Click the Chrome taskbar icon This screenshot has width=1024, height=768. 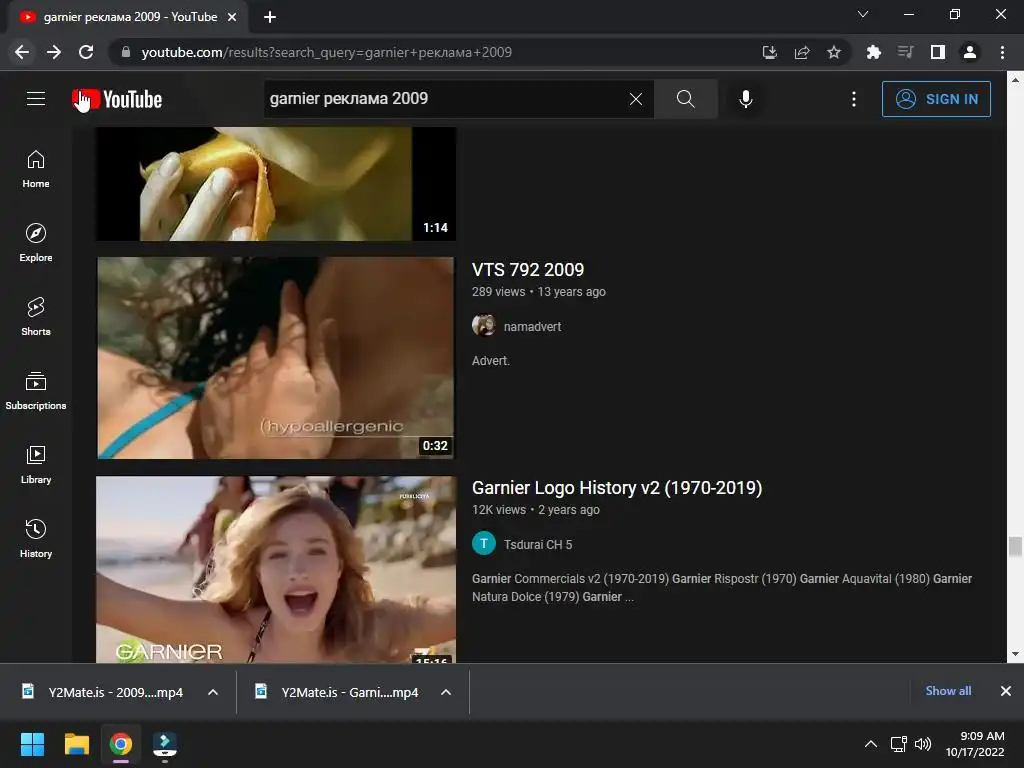click(x=121, y=744)
